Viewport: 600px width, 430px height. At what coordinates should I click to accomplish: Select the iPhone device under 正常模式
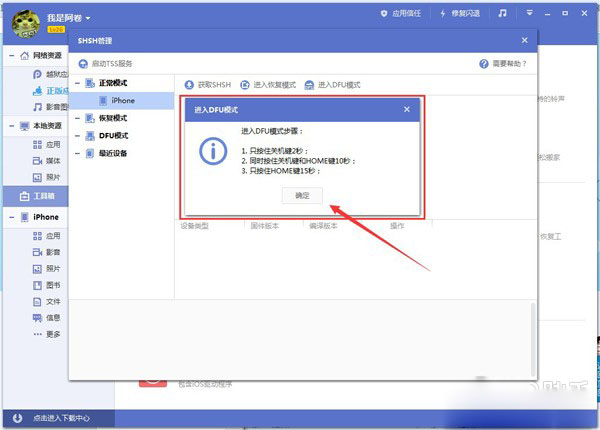click(123, 100)
